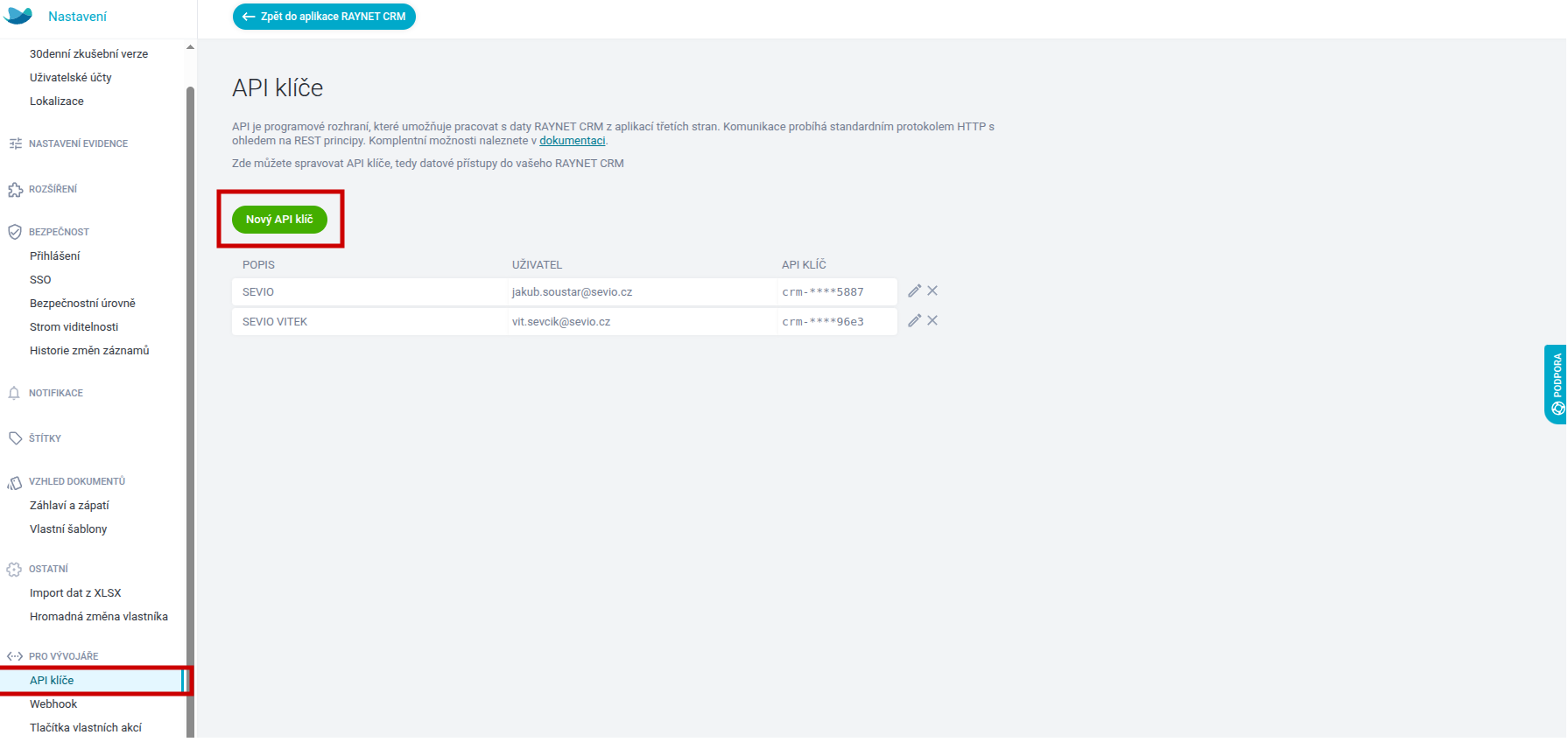Remove the SEVIO VITEK API key
1568x742 pixels.
(x=932, y=321)
